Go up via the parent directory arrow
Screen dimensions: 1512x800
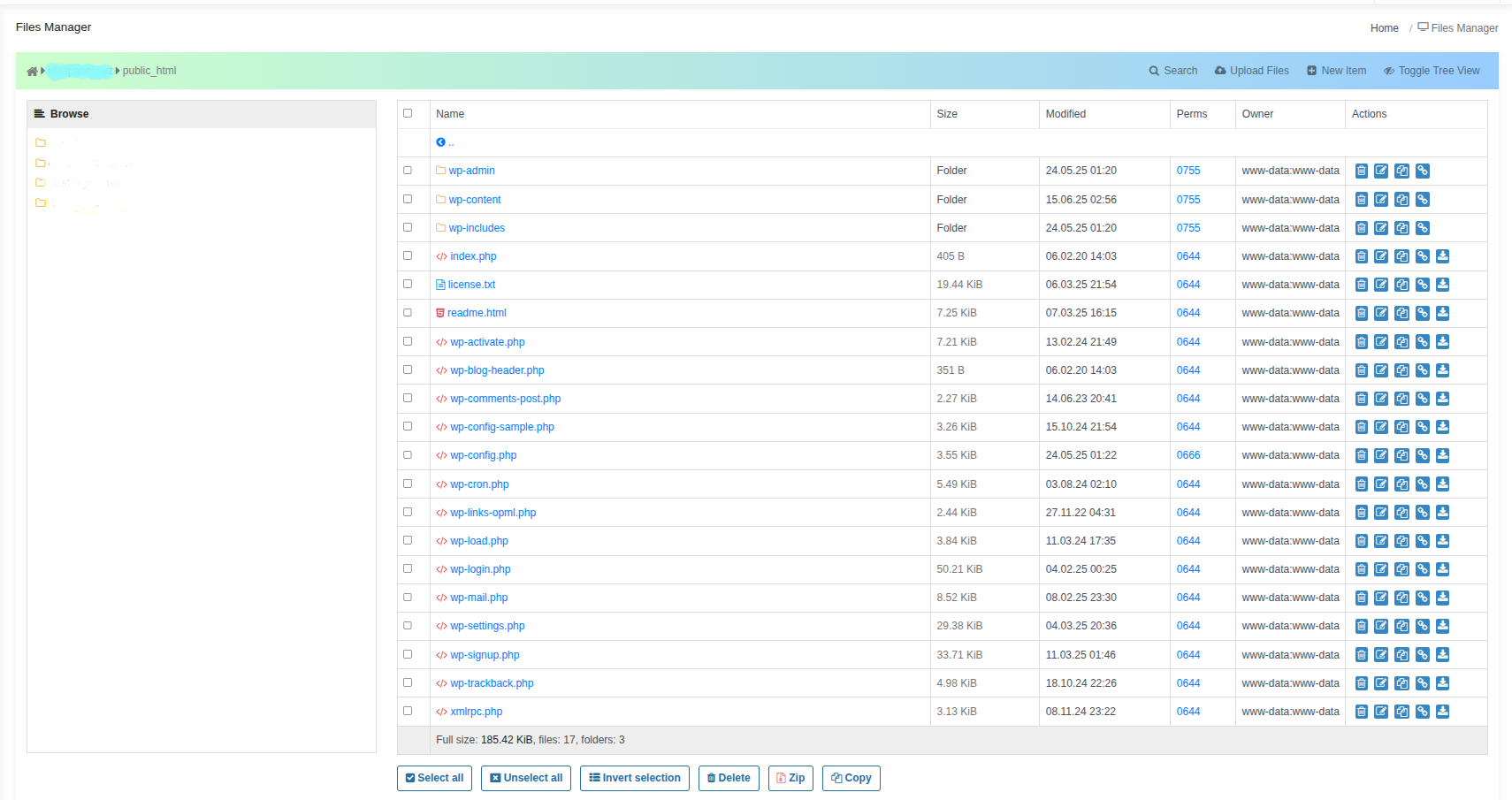pyautogui.click(x=441, y=142)
